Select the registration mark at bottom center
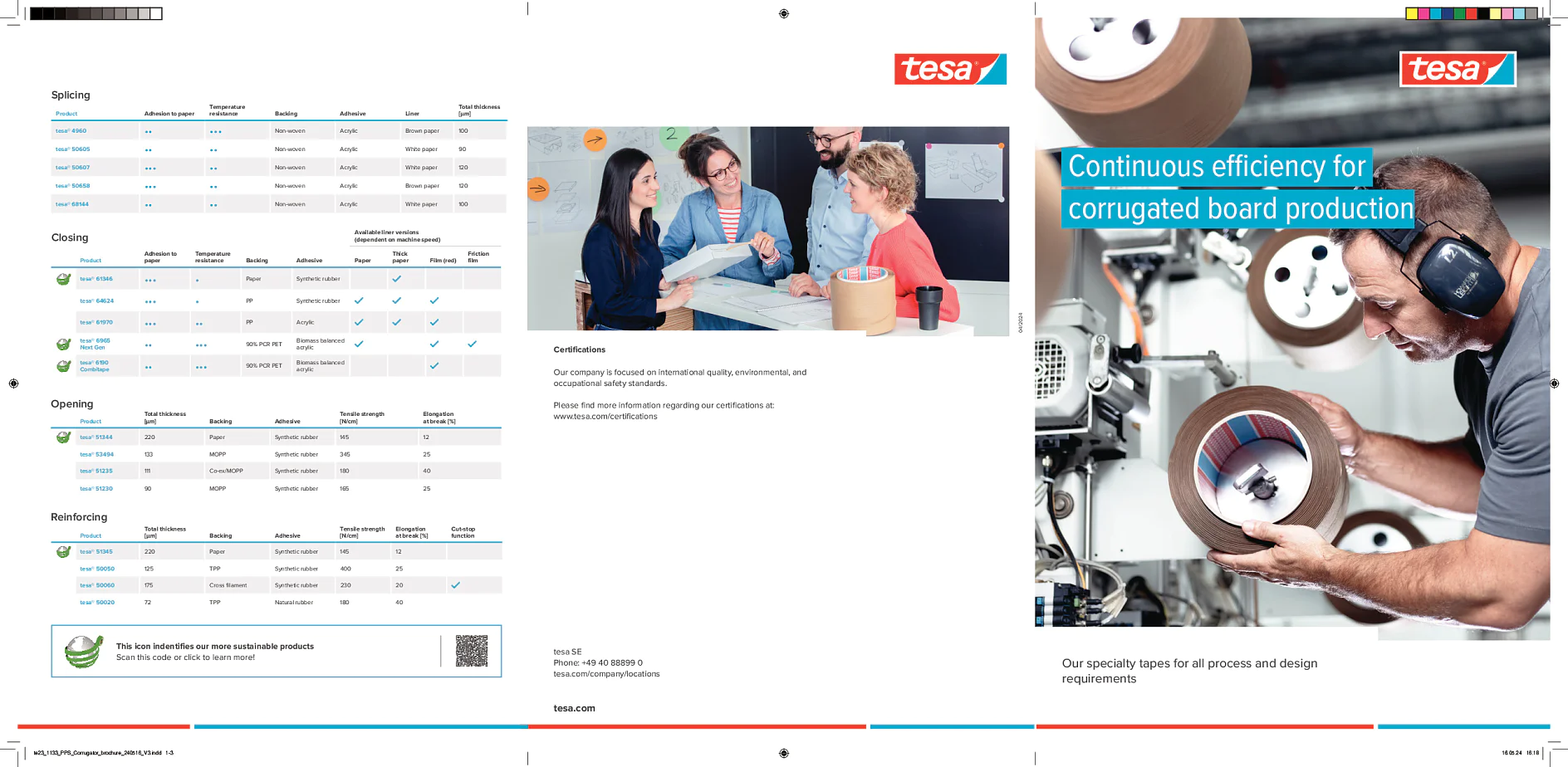 [783, 754]
